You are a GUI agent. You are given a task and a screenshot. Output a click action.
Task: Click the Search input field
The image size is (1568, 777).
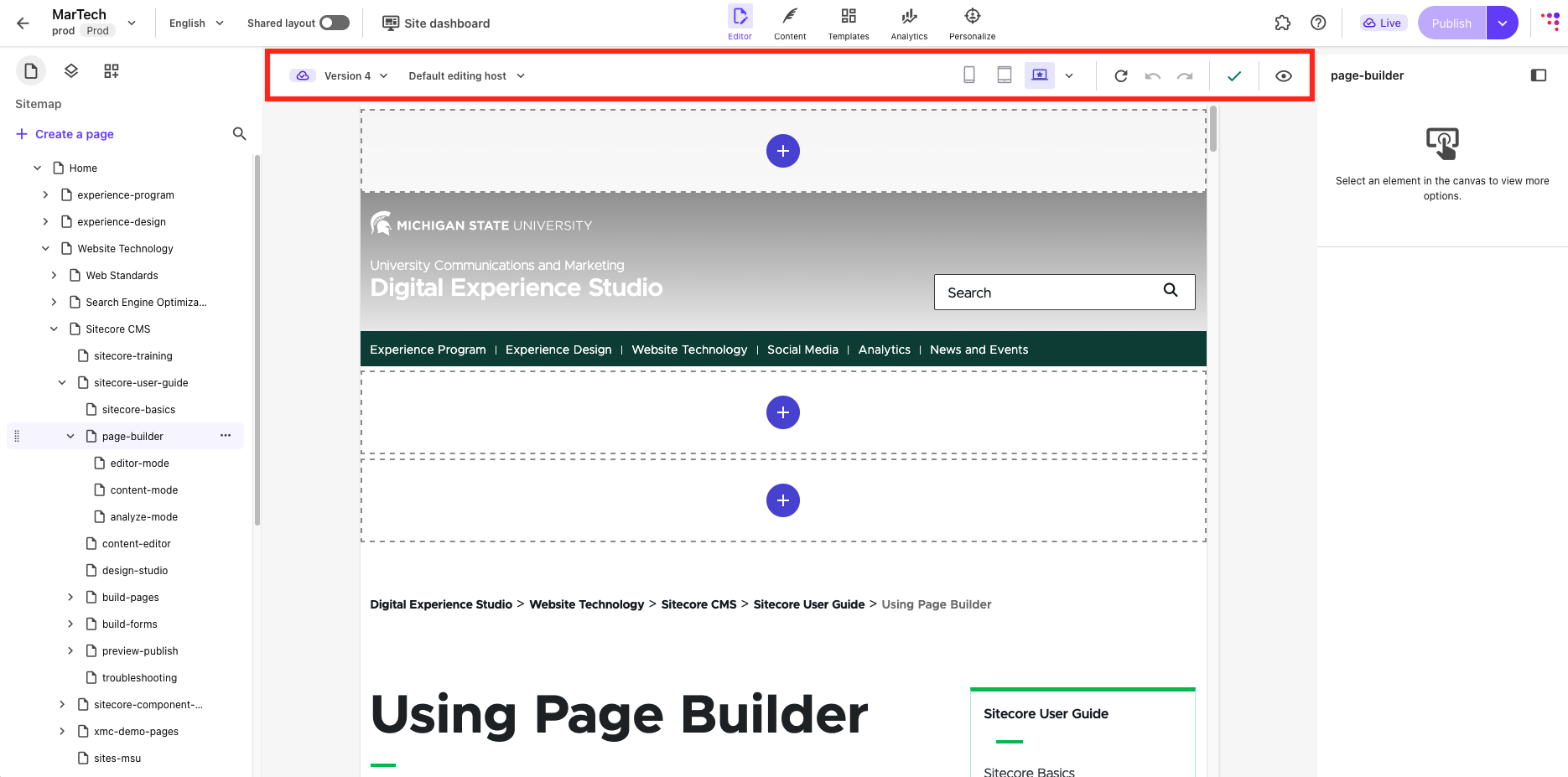[1065, 293]
